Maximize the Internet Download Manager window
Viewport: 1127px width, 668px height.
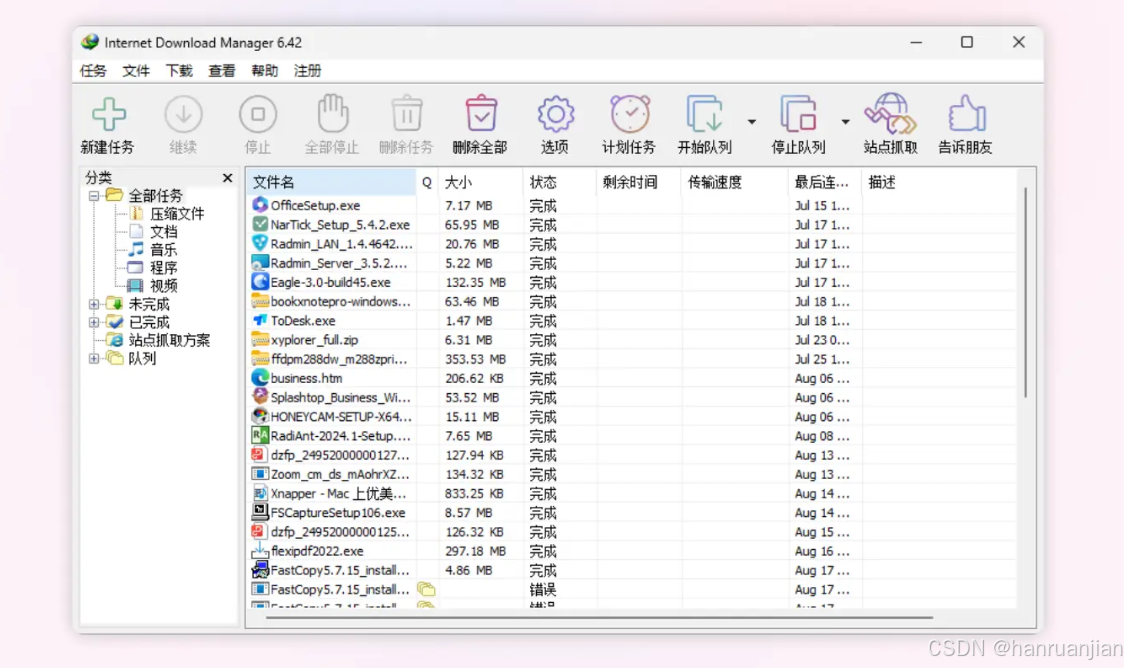tap(967, 42)
